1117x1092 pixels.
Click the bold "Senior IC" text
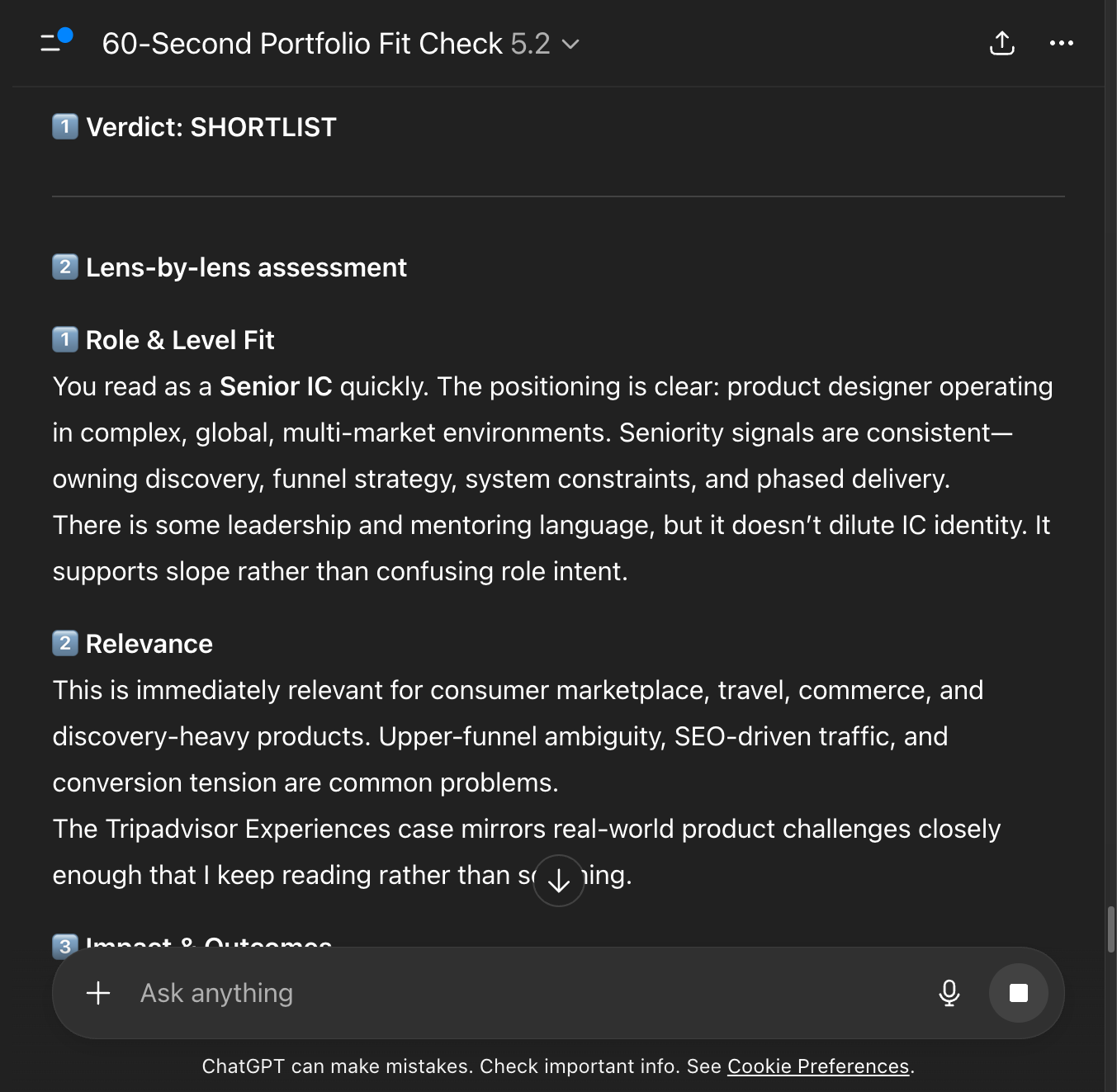[x=276, y=386]
